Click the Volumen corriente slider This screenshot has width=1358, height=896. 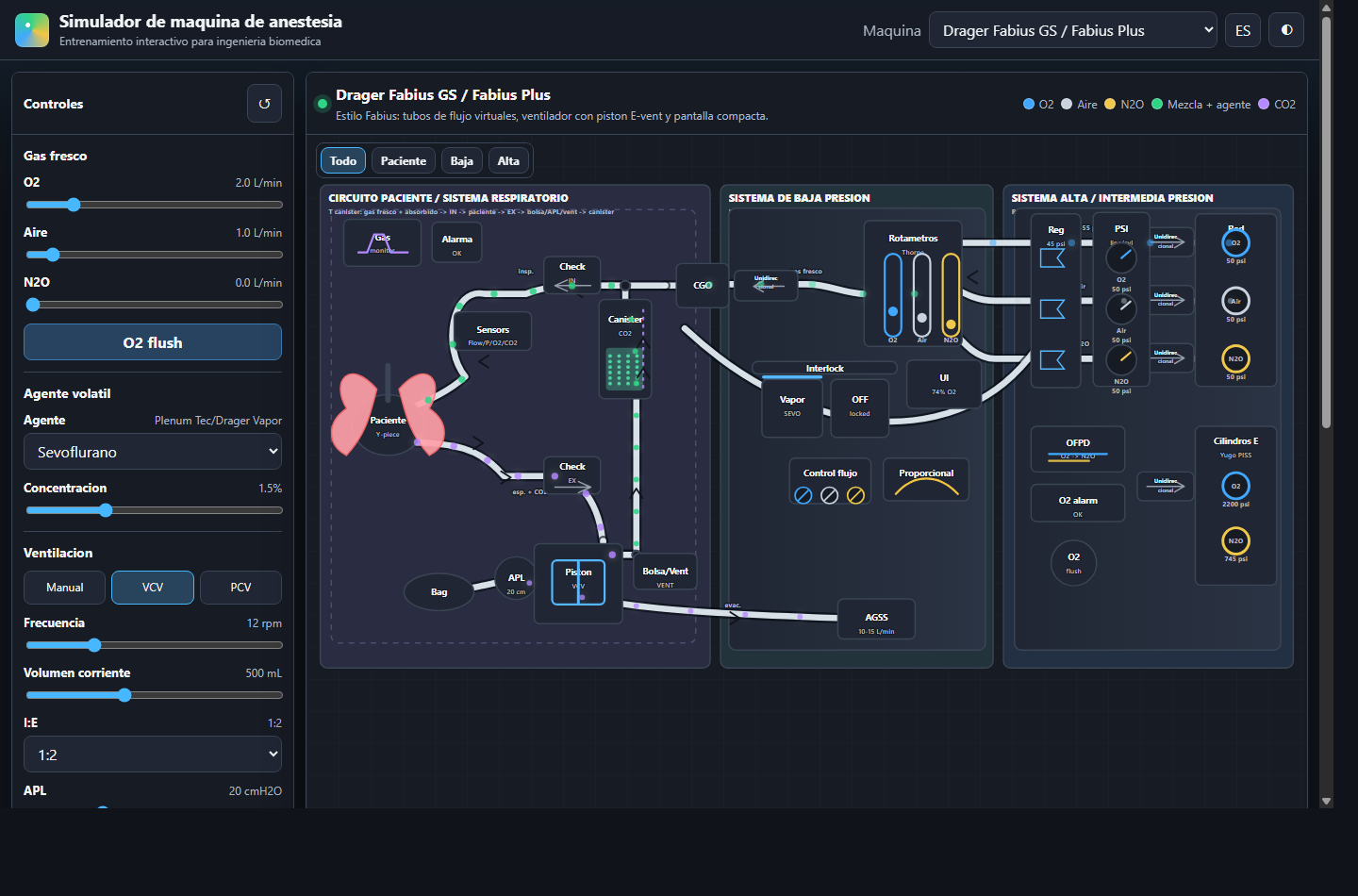[153, 695]
